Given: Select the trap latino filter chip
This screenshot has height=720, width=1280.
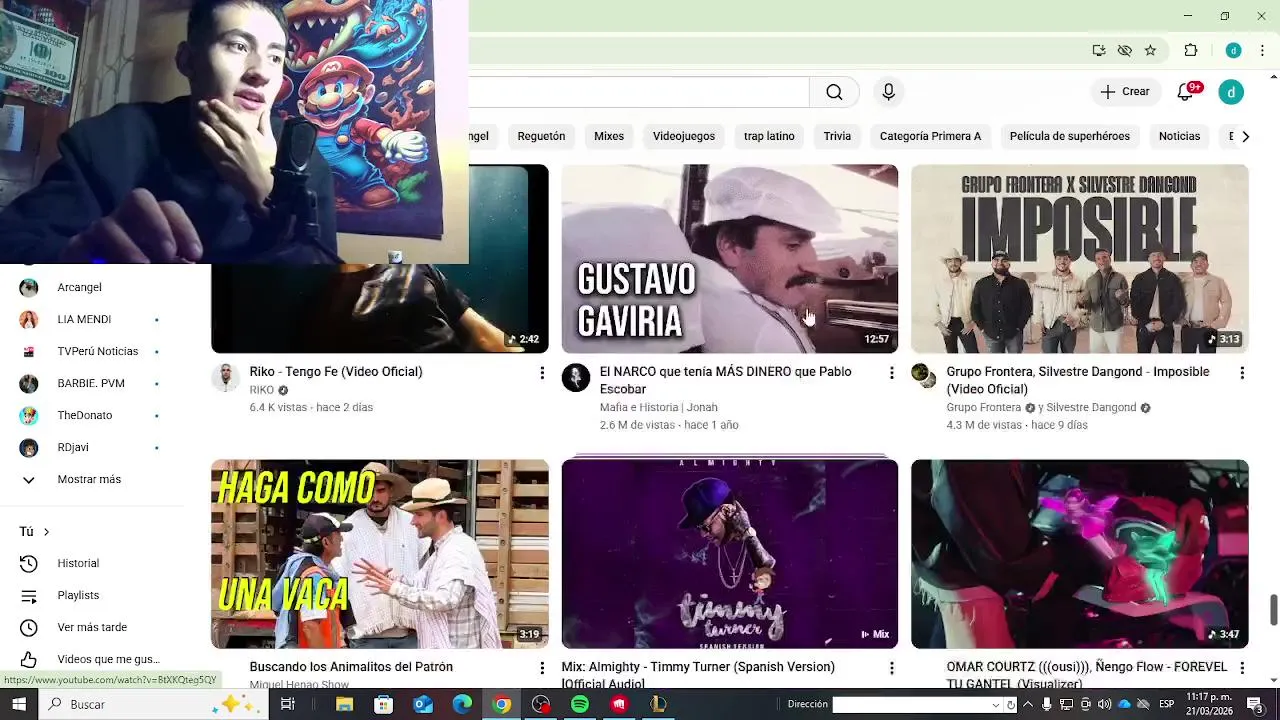Looking at the screenshot, I should click(769, 136).
